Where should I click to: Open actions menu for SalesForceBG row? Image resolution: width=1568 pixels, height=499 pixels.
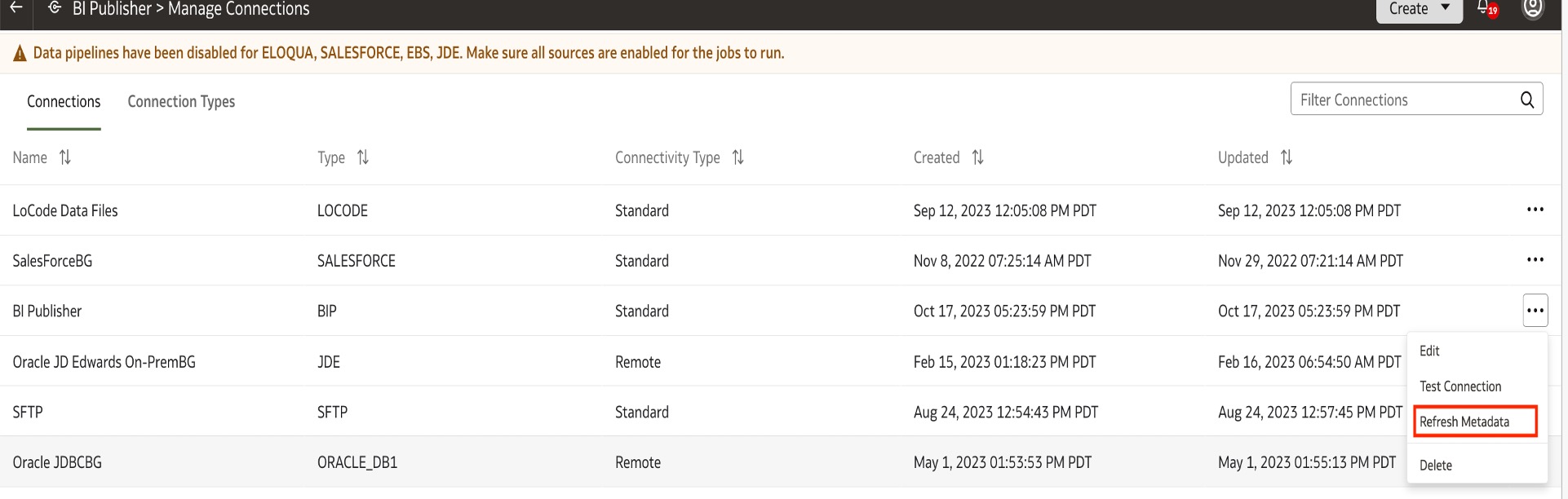(1535, 260)
